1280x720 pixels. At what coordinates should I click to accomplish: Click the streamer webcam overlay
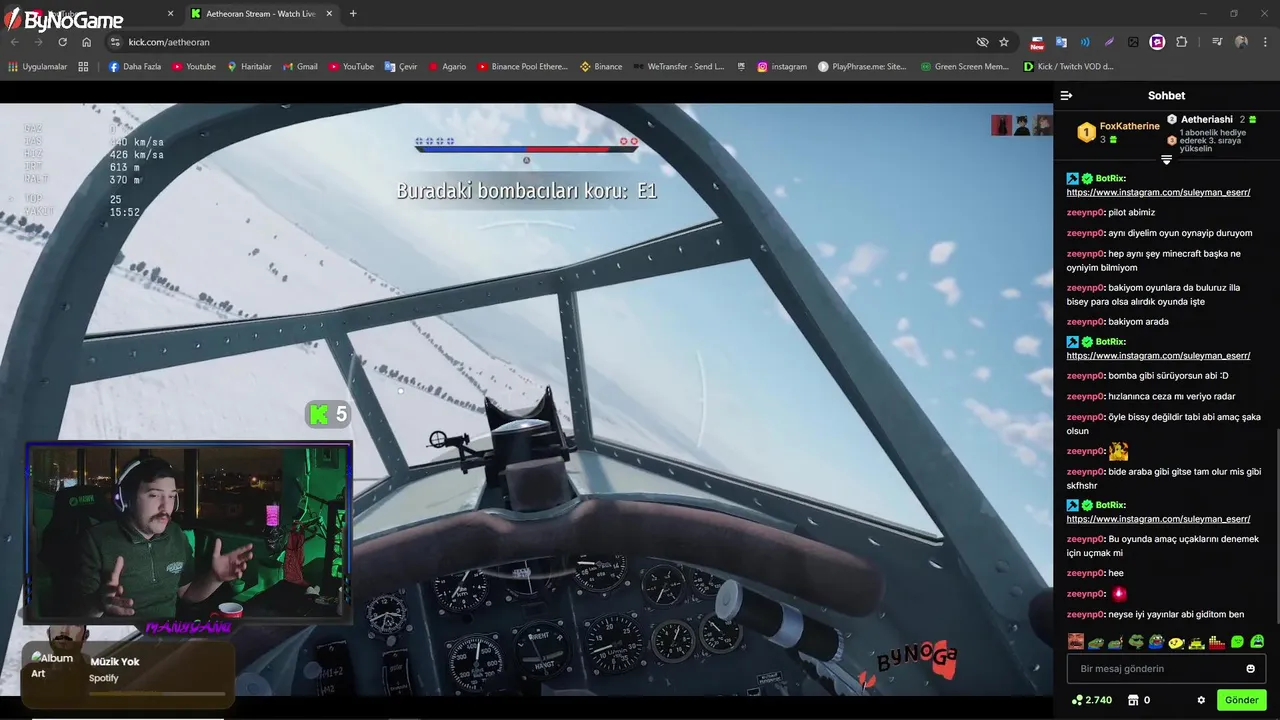pyautogui.click(x=189, y=533)
